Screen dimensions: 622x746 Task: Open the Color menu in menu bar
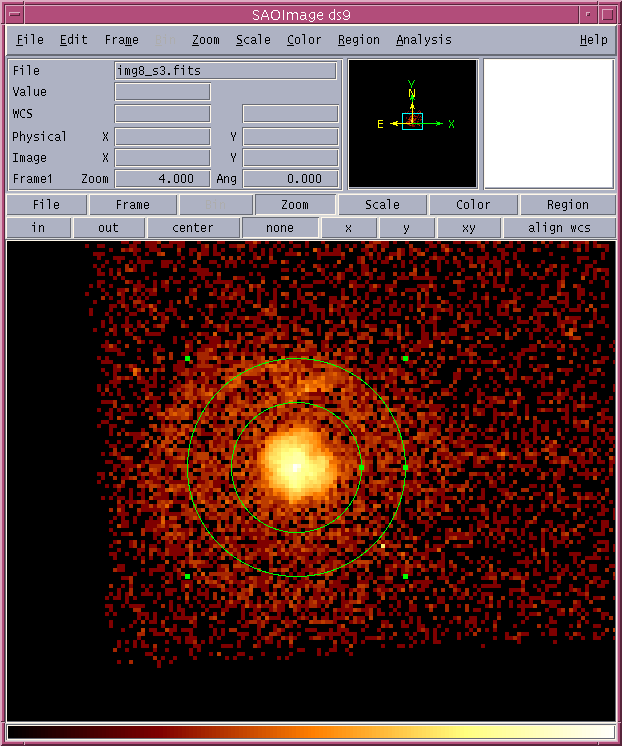[x=304, y=39]
